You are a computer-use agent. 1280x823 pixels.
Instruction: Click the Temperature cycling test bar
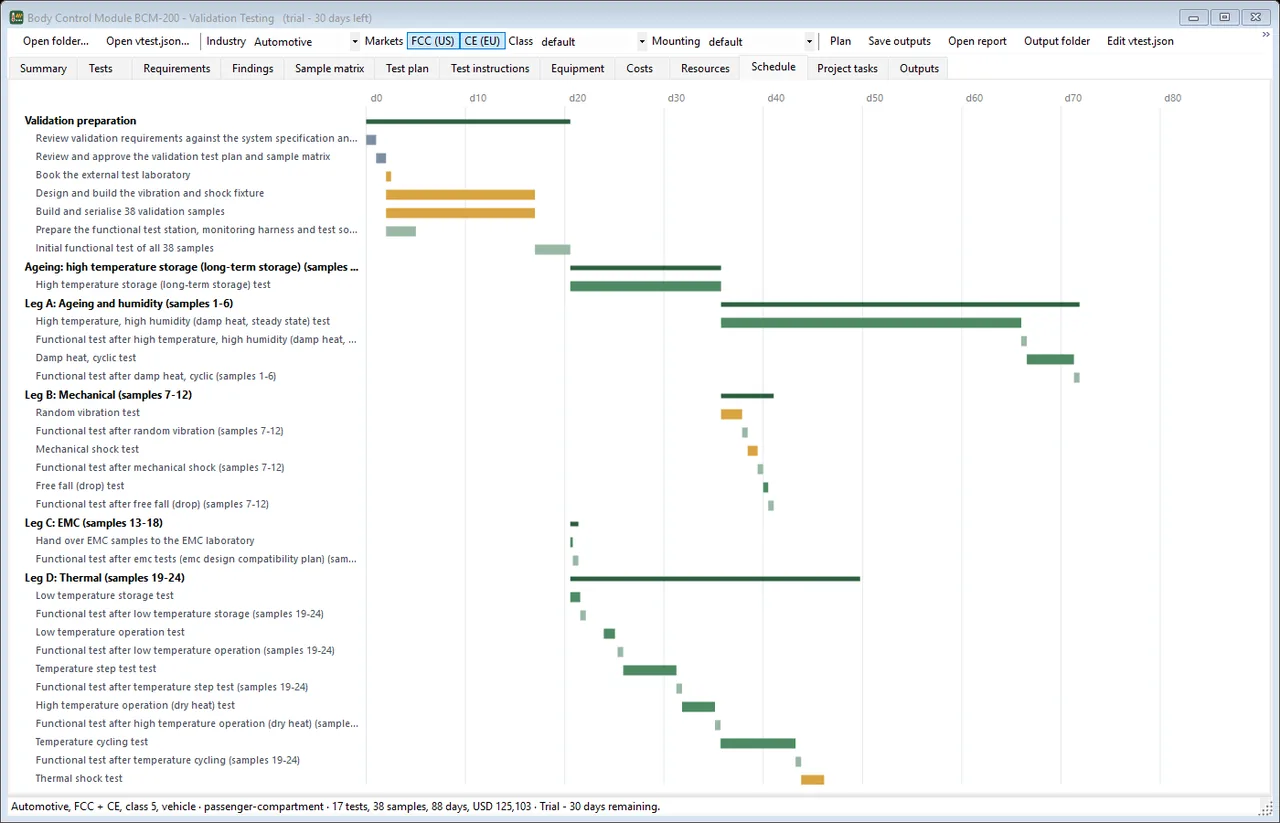pos(758,743)
